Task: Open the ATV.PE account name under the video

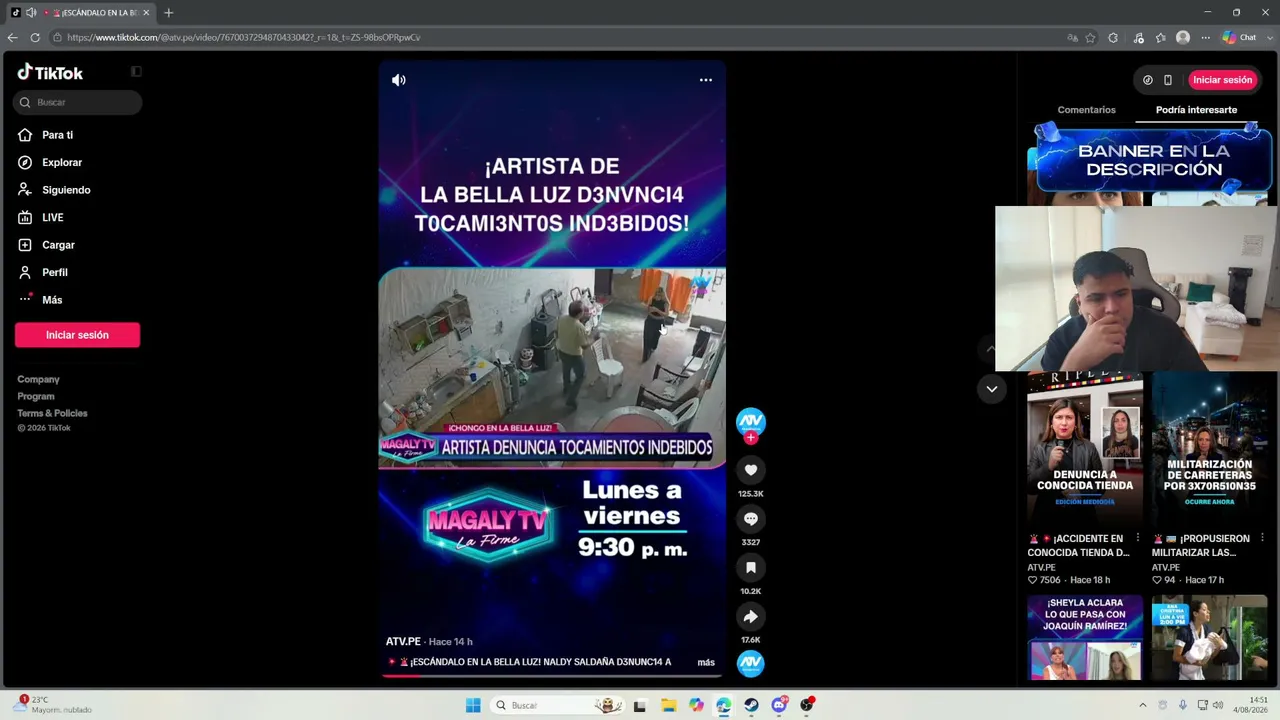Action: [403, 641]
